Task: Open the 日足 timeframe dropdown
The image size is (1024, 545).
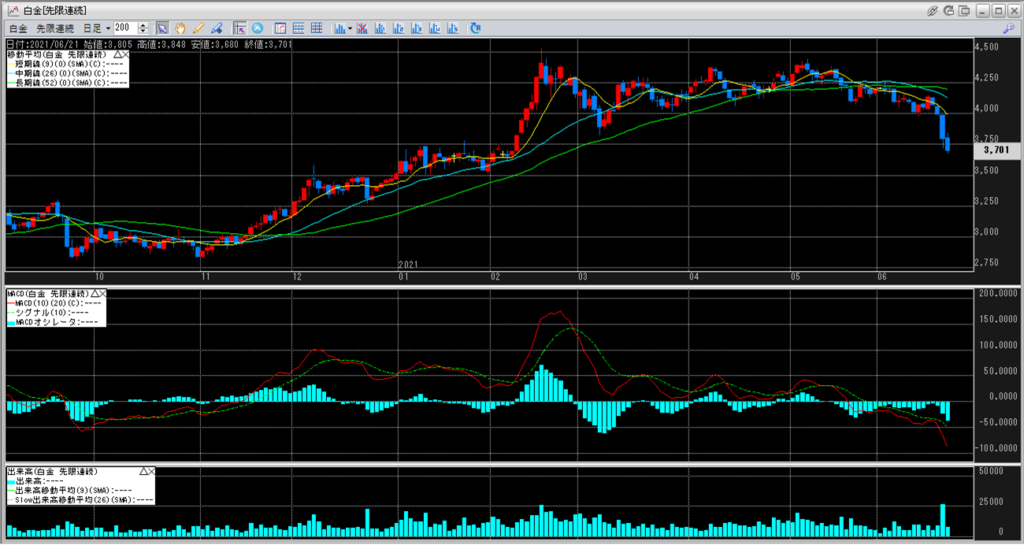Action: click(x=109, y=28)
